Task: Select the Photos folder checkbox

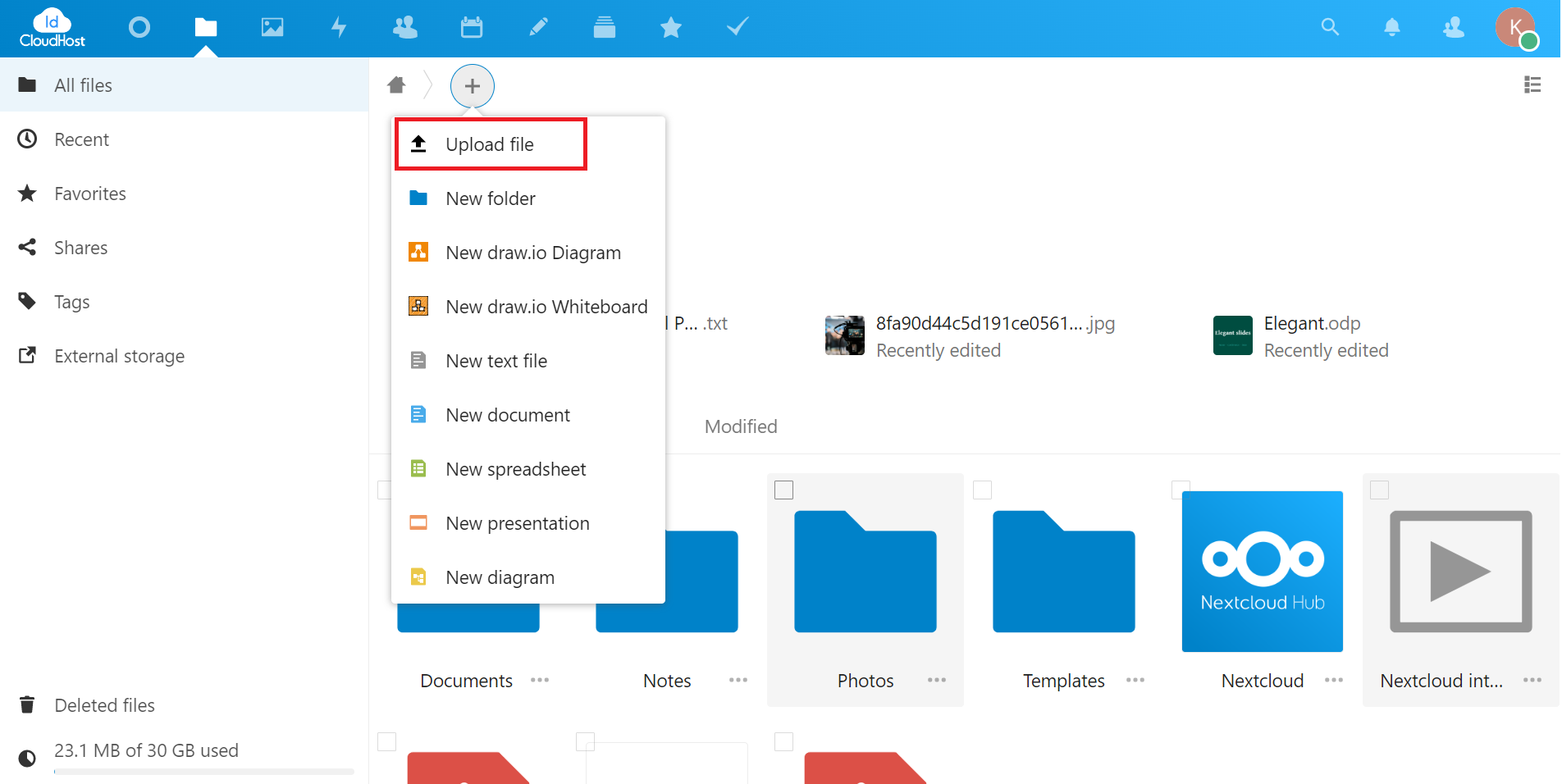Action: (x=783, y=489)
